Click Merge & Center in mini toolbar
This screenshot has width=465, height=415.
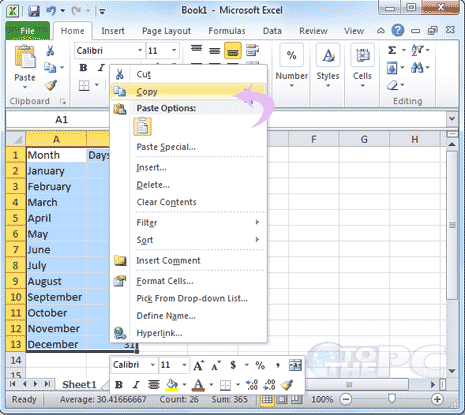tap(295, 365)
